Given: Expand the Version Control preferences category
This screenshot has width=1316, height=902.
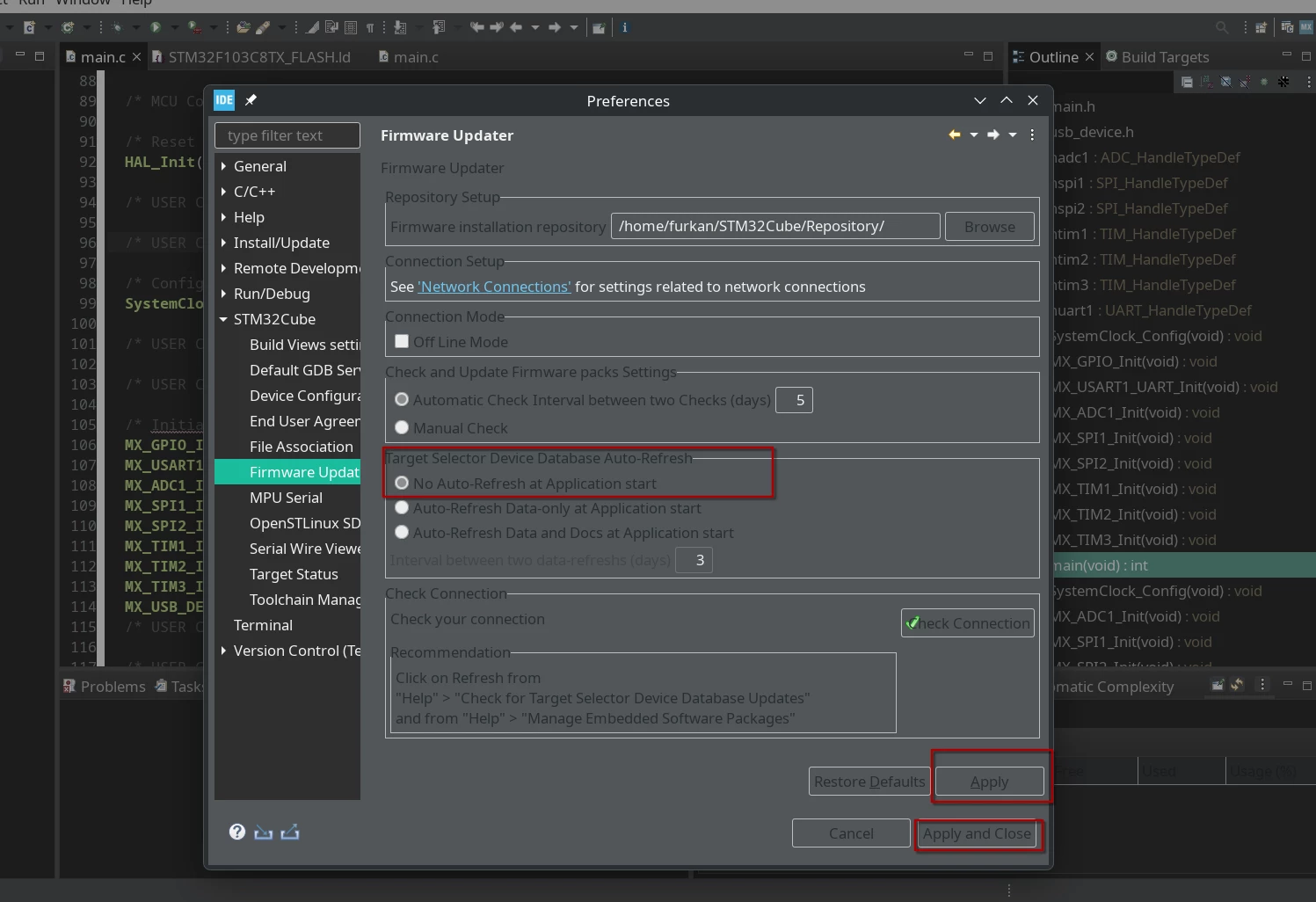Looking at the screenshot, I should [223, 651].
